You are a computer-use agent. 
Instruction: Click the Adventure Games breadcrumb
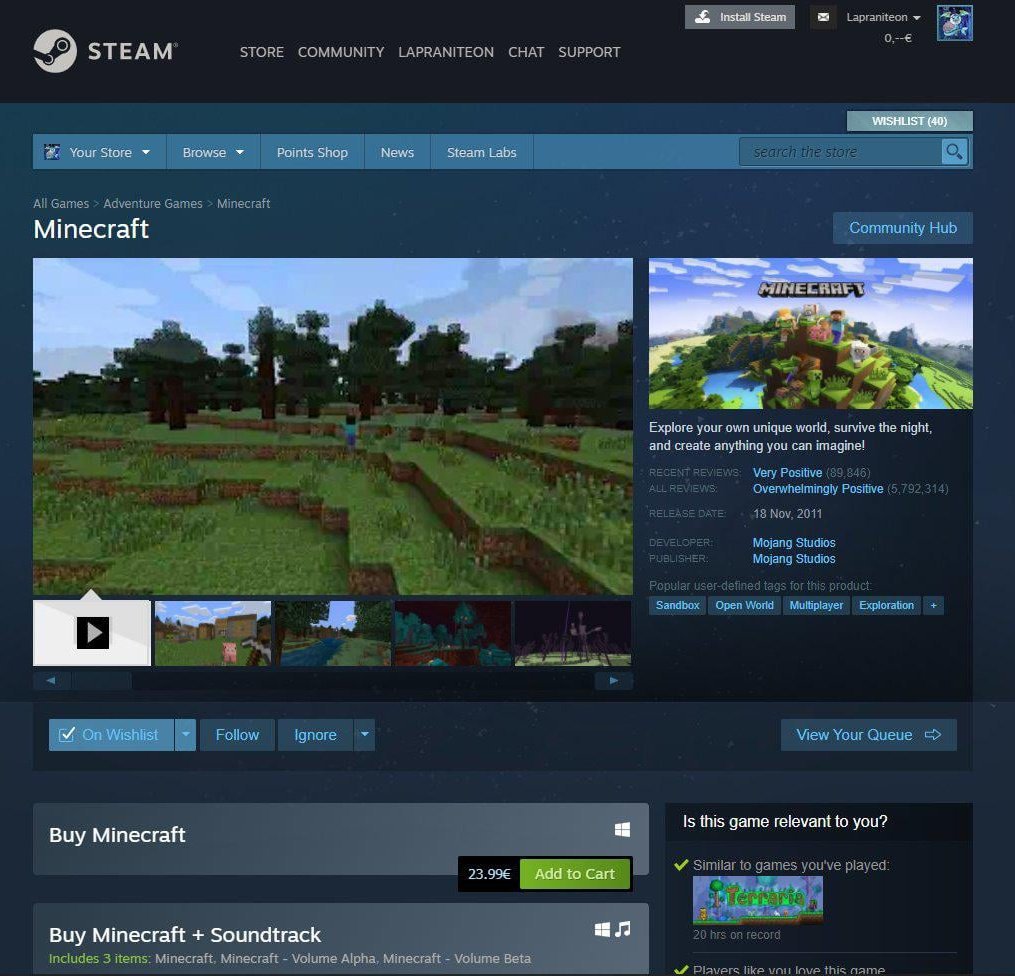click(x=153, y=203)
